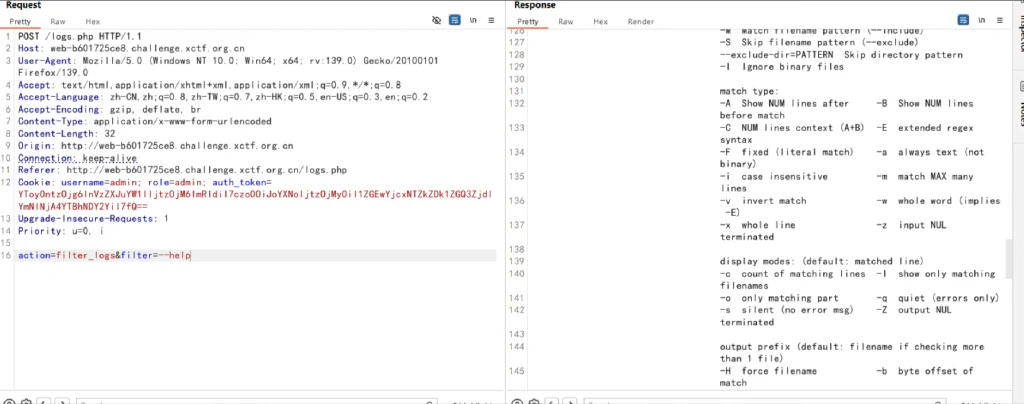This screenshot has width=1024, height=404.
Task: Click the \n icon in the Response panel
Action: pyautogui.click(x=983, y=21)
